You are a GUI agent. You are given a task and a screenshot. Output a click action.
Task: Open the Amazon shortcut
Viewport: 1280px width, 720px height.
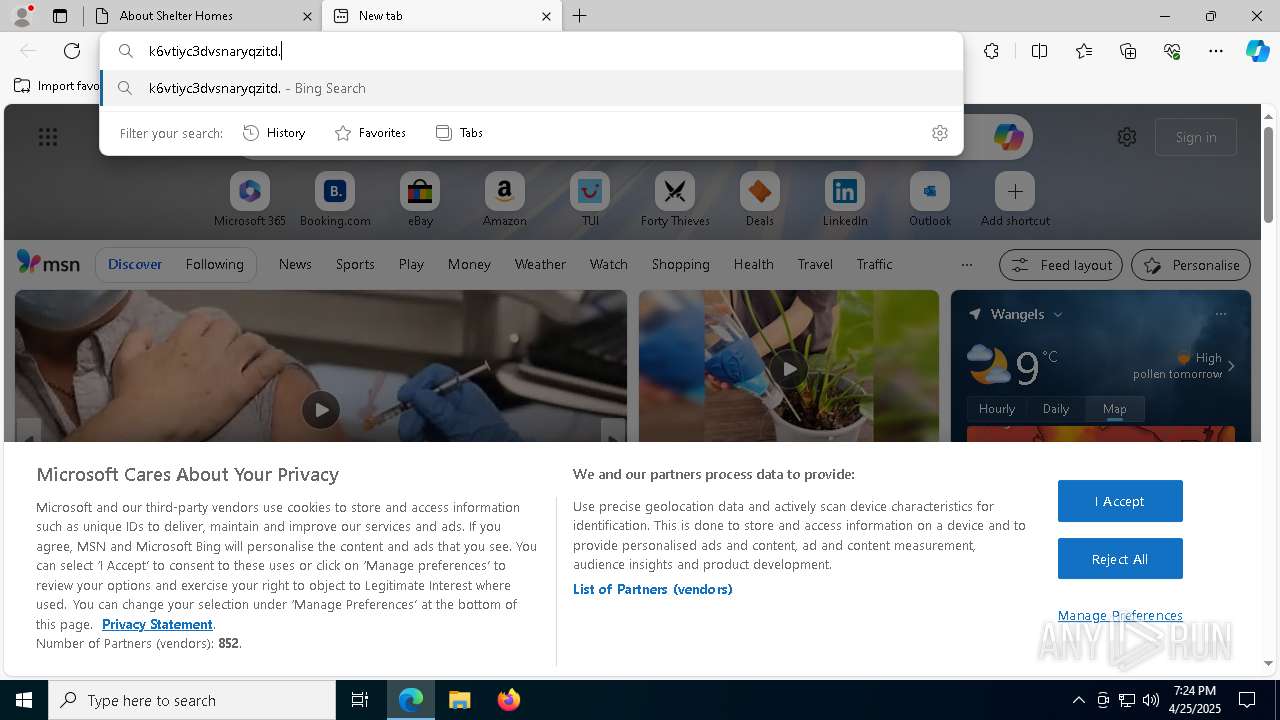(x=504, y=199)
